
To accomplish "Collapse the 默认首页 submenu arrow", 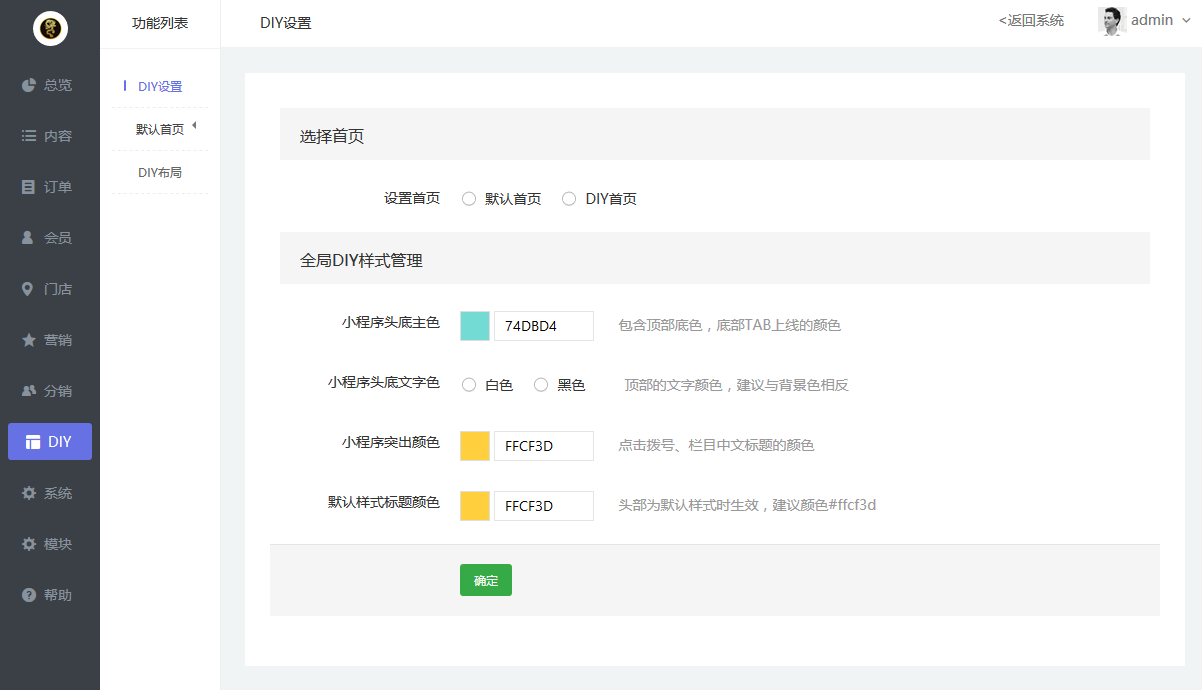I will (194, 125).
